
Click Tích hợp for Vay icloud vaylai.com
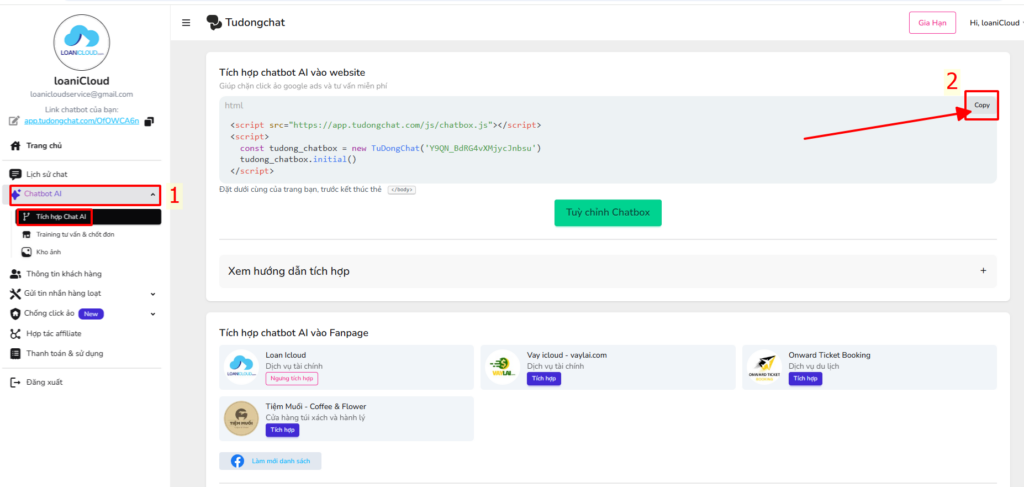click(x=543, y=379)
